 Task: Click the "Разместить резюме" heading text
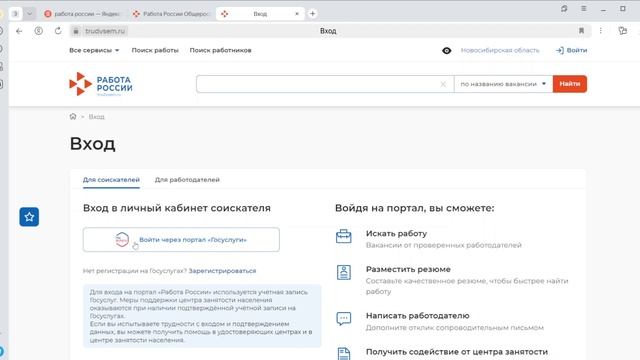408,269
